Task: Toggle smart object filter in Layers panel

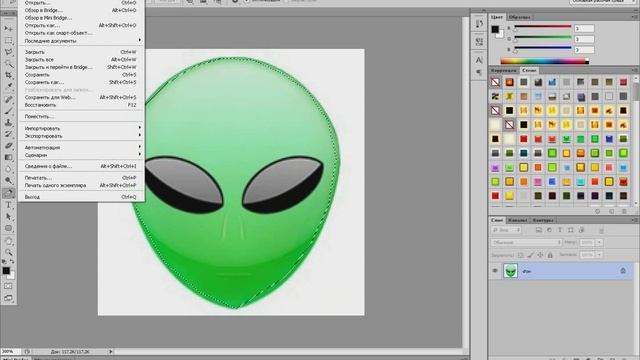Action: 582,230
